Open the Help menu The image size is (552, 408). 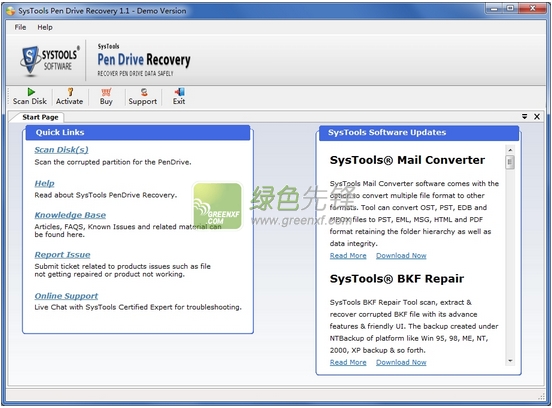click(x=45, y=27)
